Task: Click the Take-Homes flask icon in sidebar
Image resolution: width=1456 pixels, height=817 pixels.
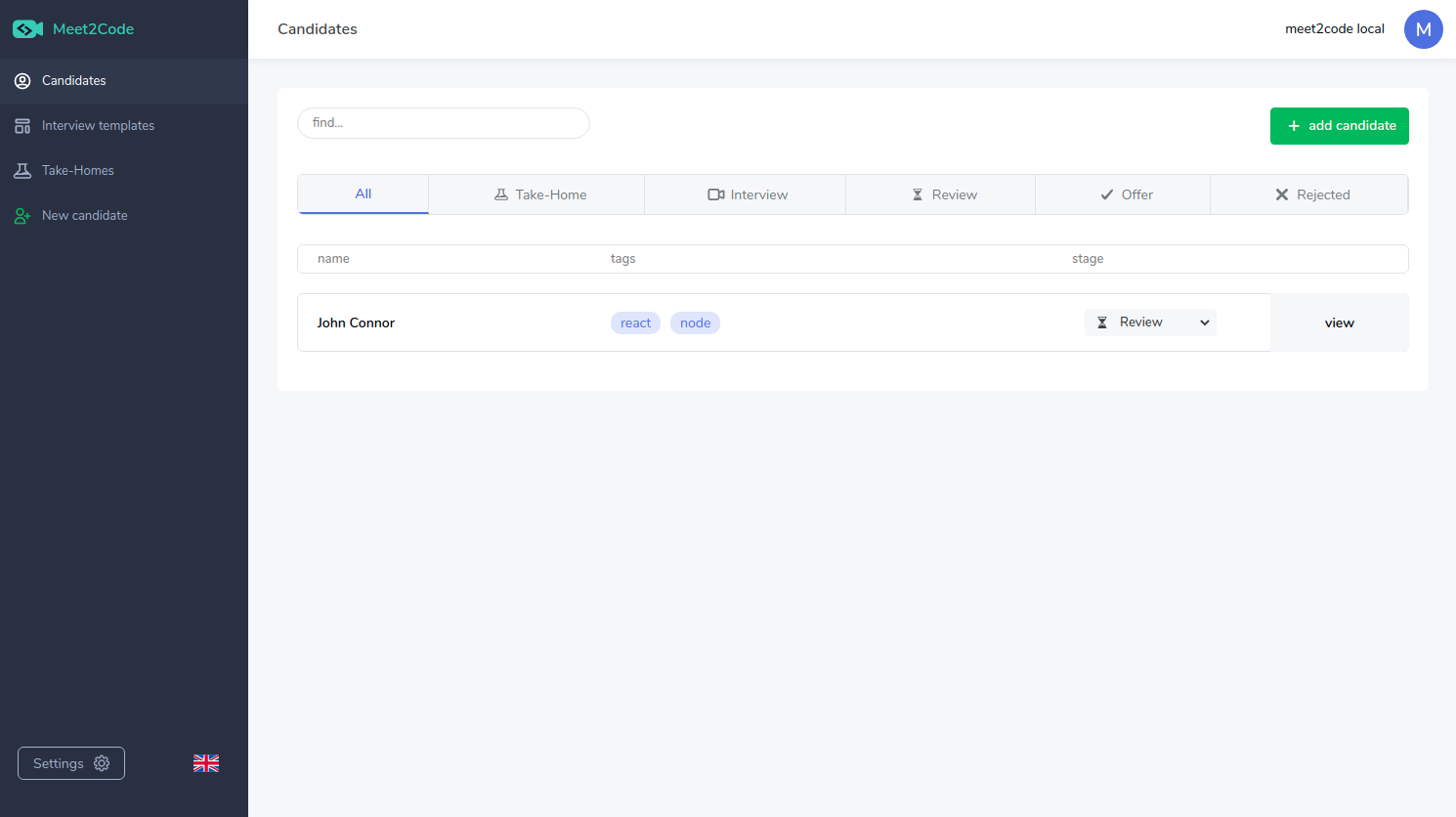Action: pos(21,170)
